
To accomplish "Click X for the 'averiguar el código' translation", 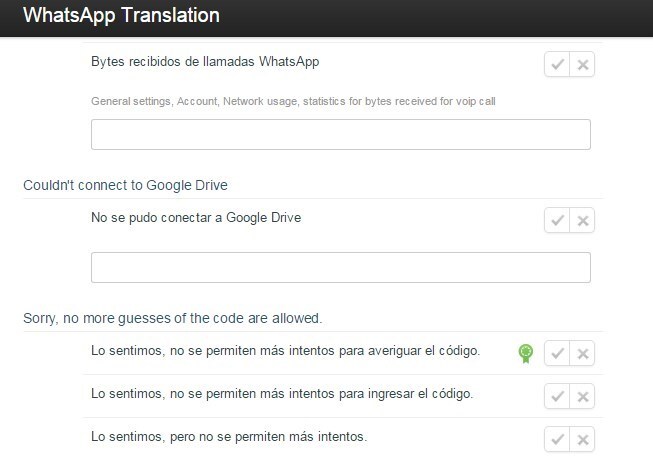I will point(583,353).
